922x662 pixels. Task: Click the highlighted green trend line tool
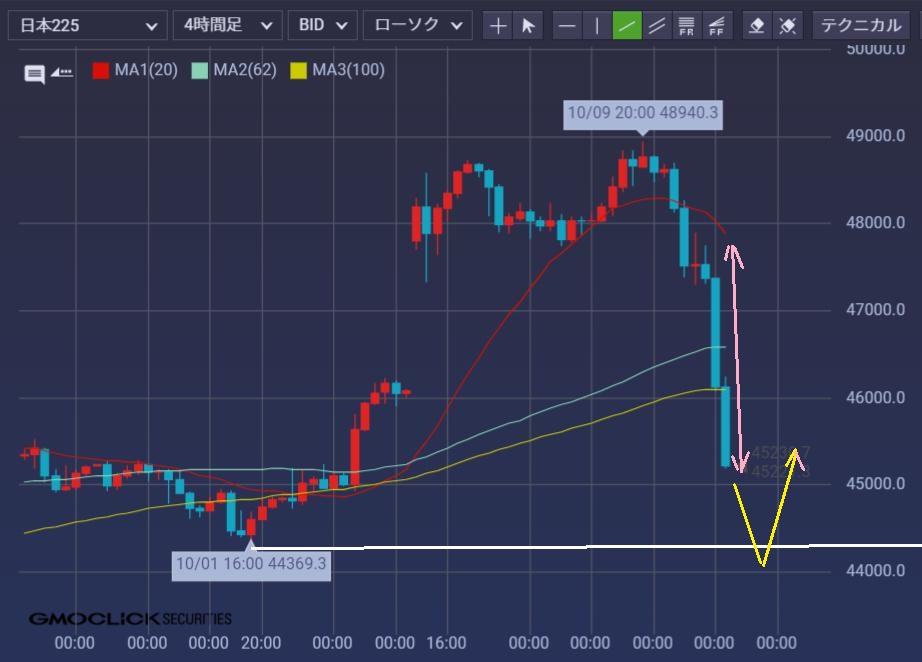(x=627, y=25)
